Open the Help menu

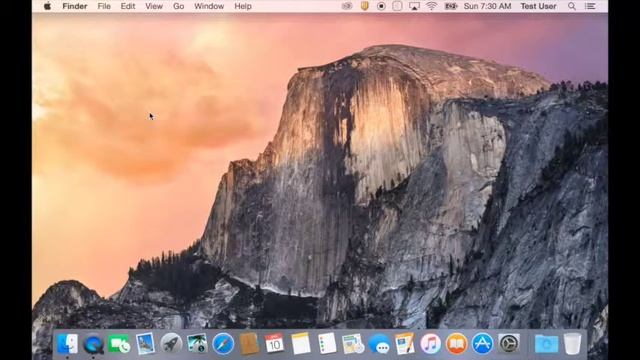click(x=243, y=6)
